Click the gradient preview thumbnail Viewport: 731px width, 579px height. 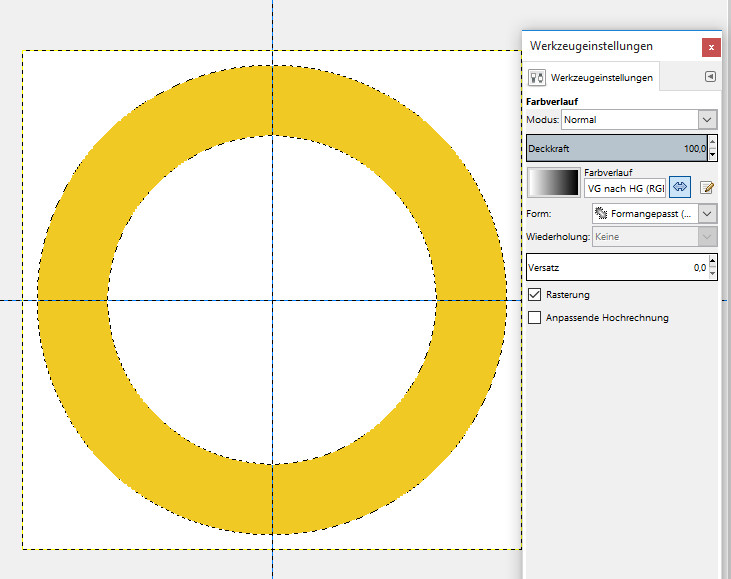point(553,182)
